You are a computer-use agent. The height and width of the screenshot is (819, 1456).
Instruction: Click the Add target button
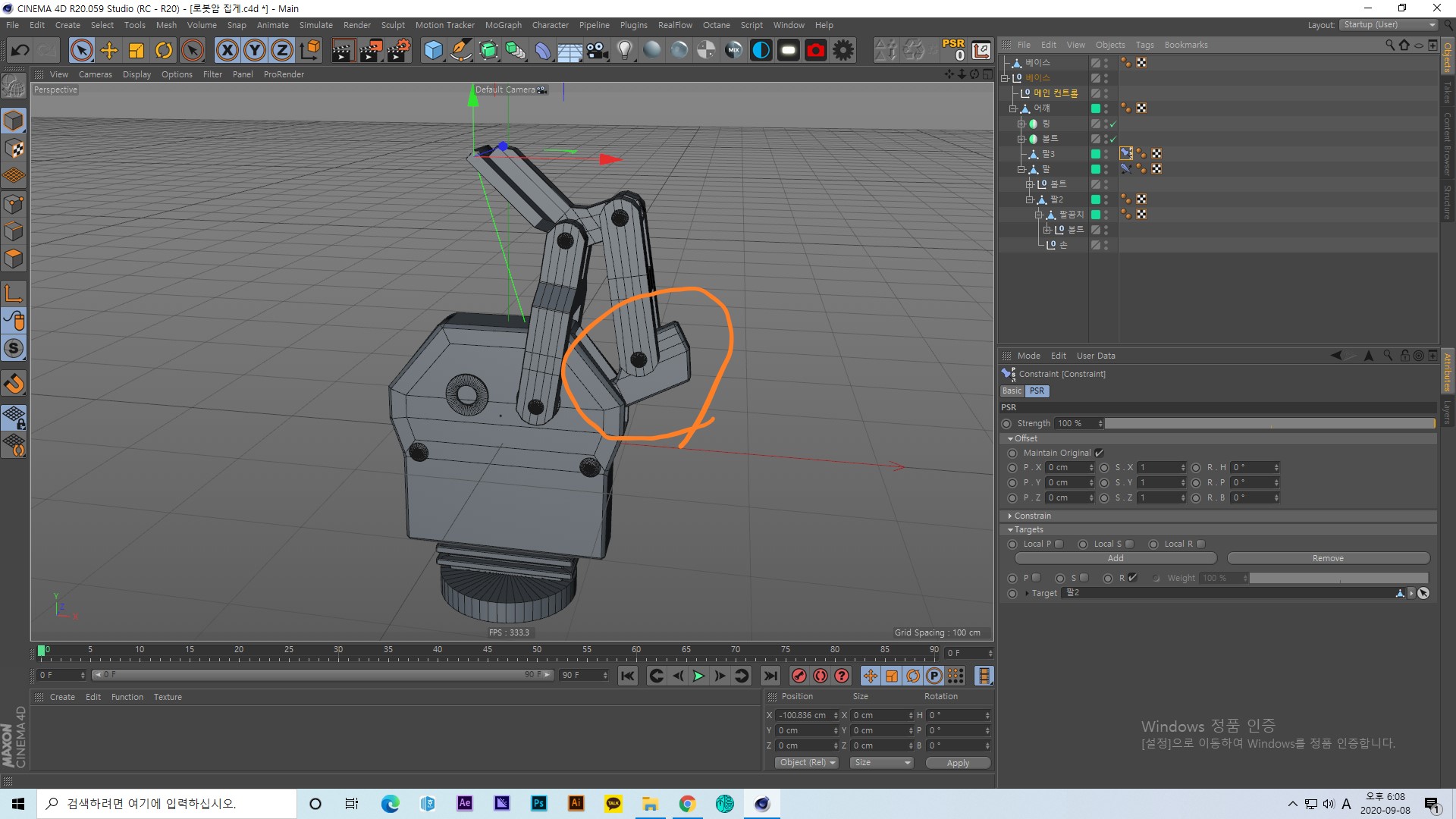(1116, 558)
